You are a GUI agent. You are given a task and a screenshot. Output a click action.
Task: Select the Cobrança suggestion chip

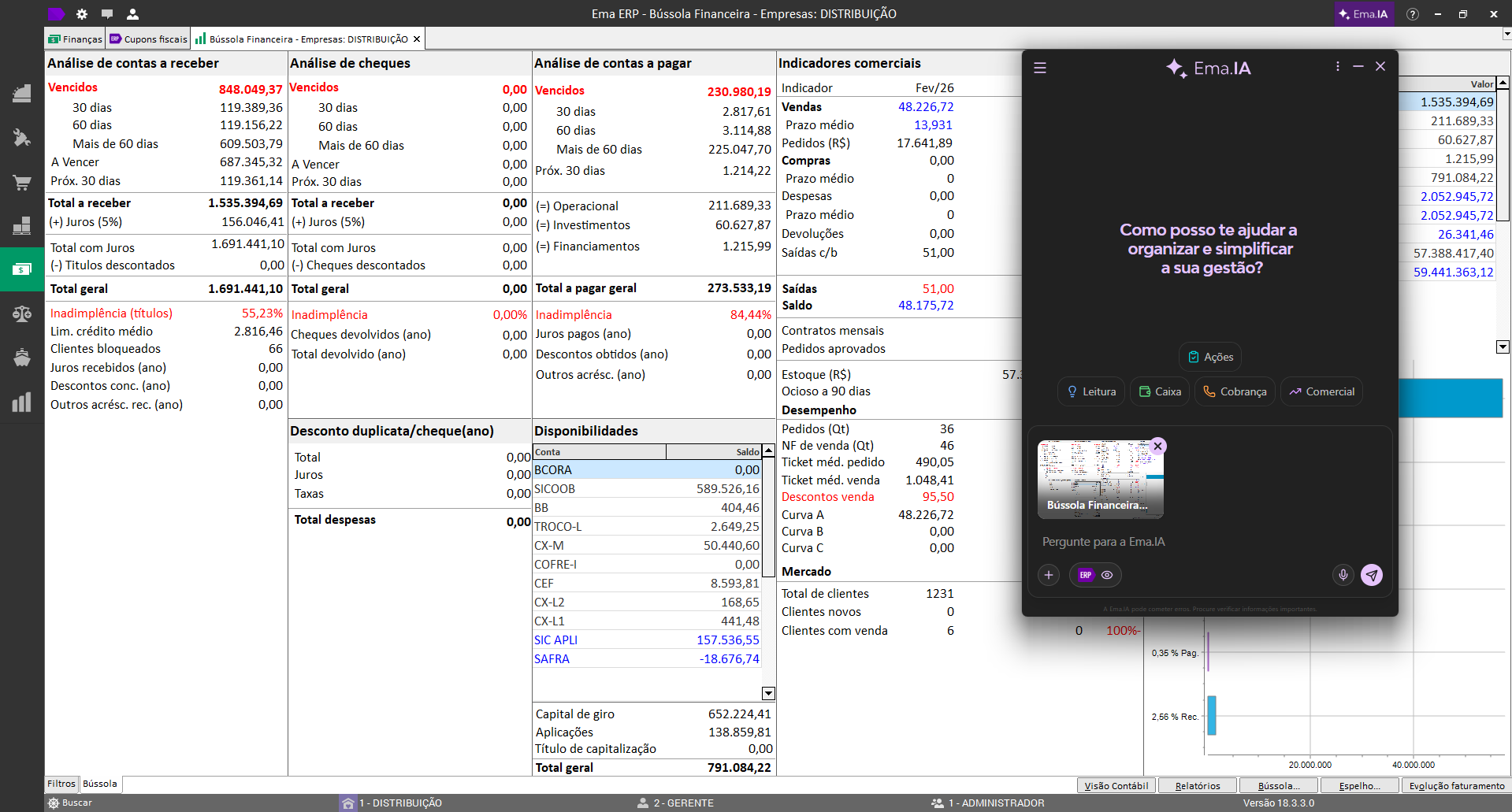(x=1235, y=391)
